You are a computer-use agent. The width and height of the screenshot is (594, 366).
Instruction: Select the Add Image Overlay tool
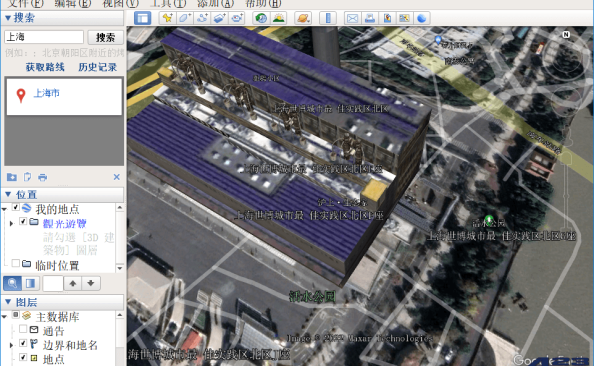coord(220,18)
